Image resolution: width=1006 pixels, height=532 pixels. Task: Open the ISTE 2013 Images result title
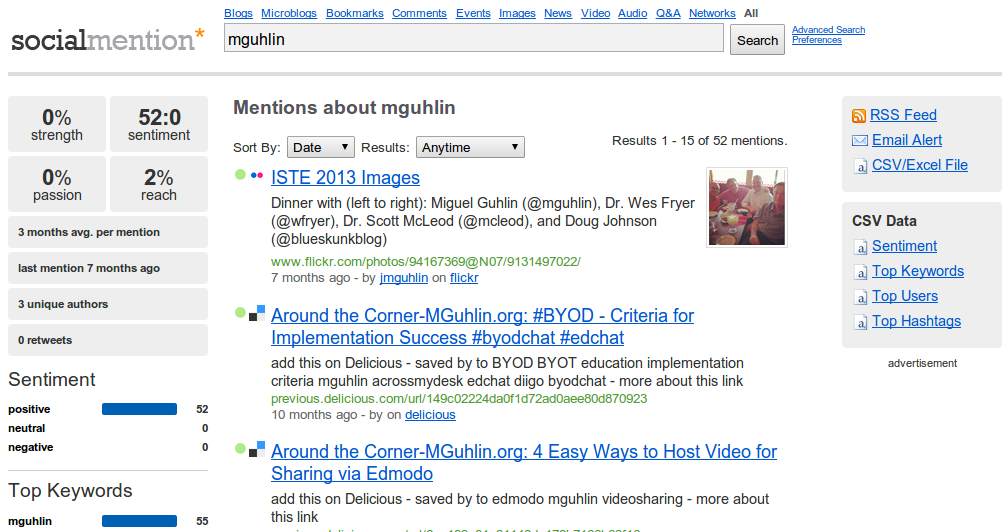coord(345,178)
